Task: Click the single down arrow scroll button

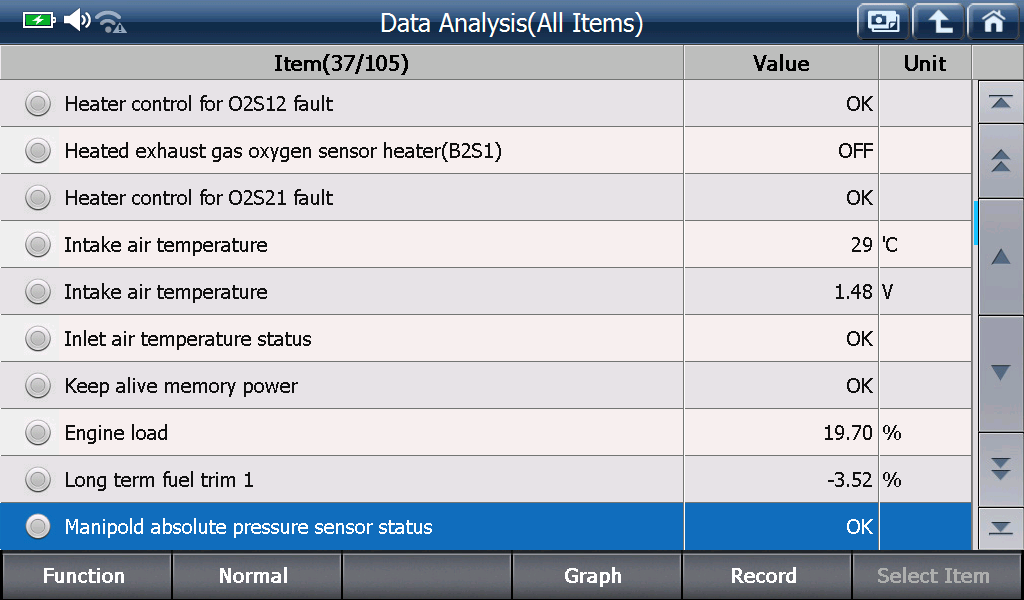Action: pyautogui.click(x=1000, y=373)
